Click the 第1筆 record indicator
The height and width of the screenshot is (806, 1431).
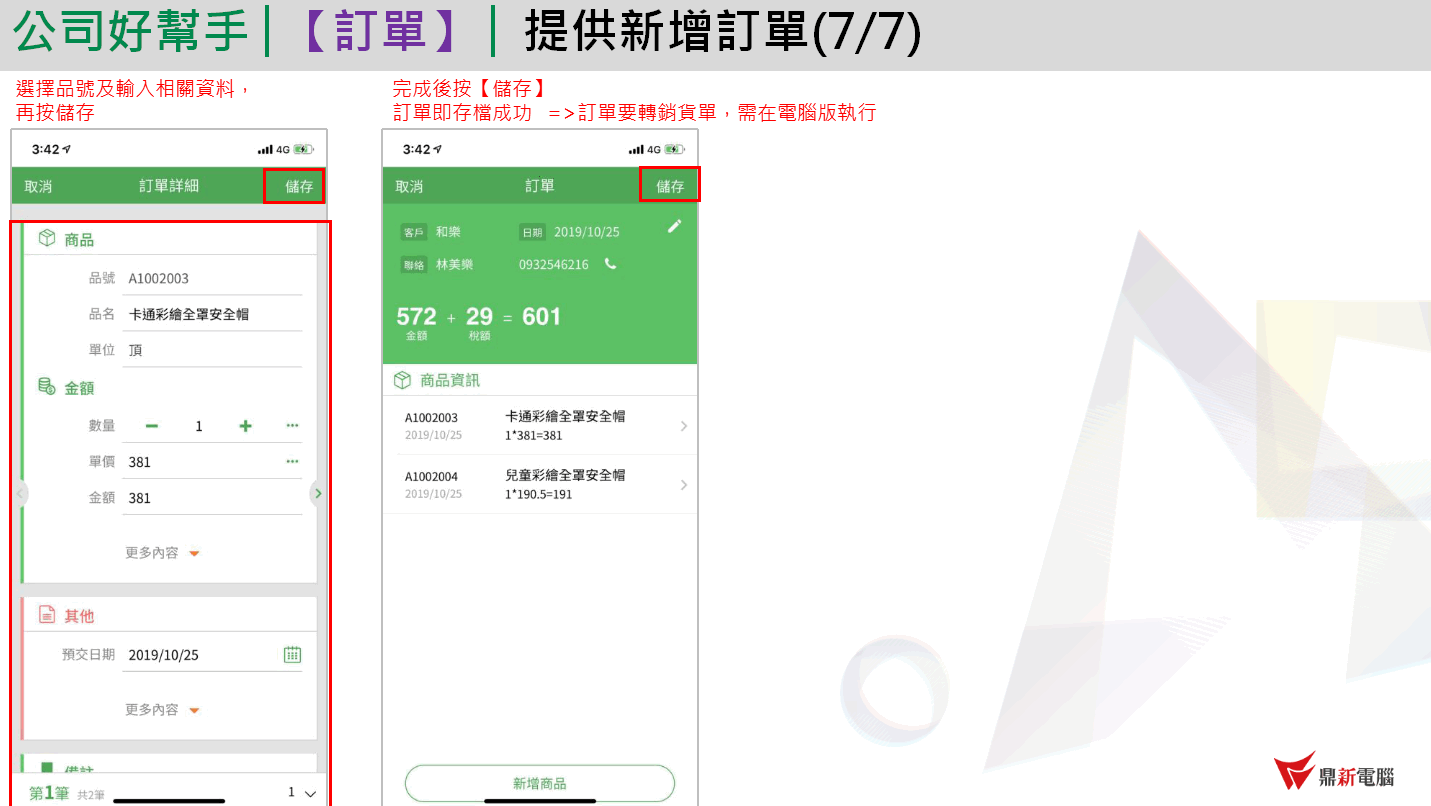(x=49, y=793)
